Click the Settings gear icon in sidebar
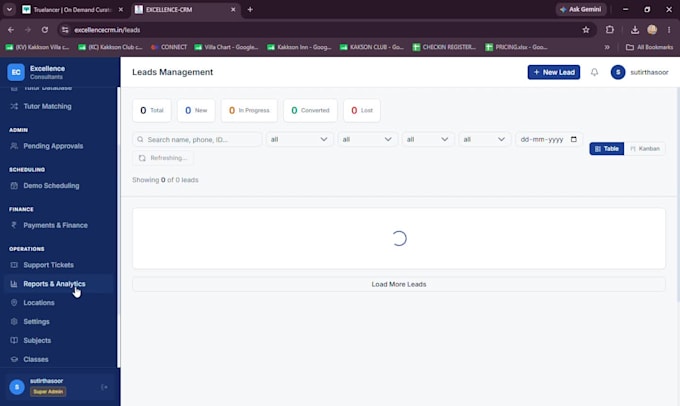 (x=14, y=321)
